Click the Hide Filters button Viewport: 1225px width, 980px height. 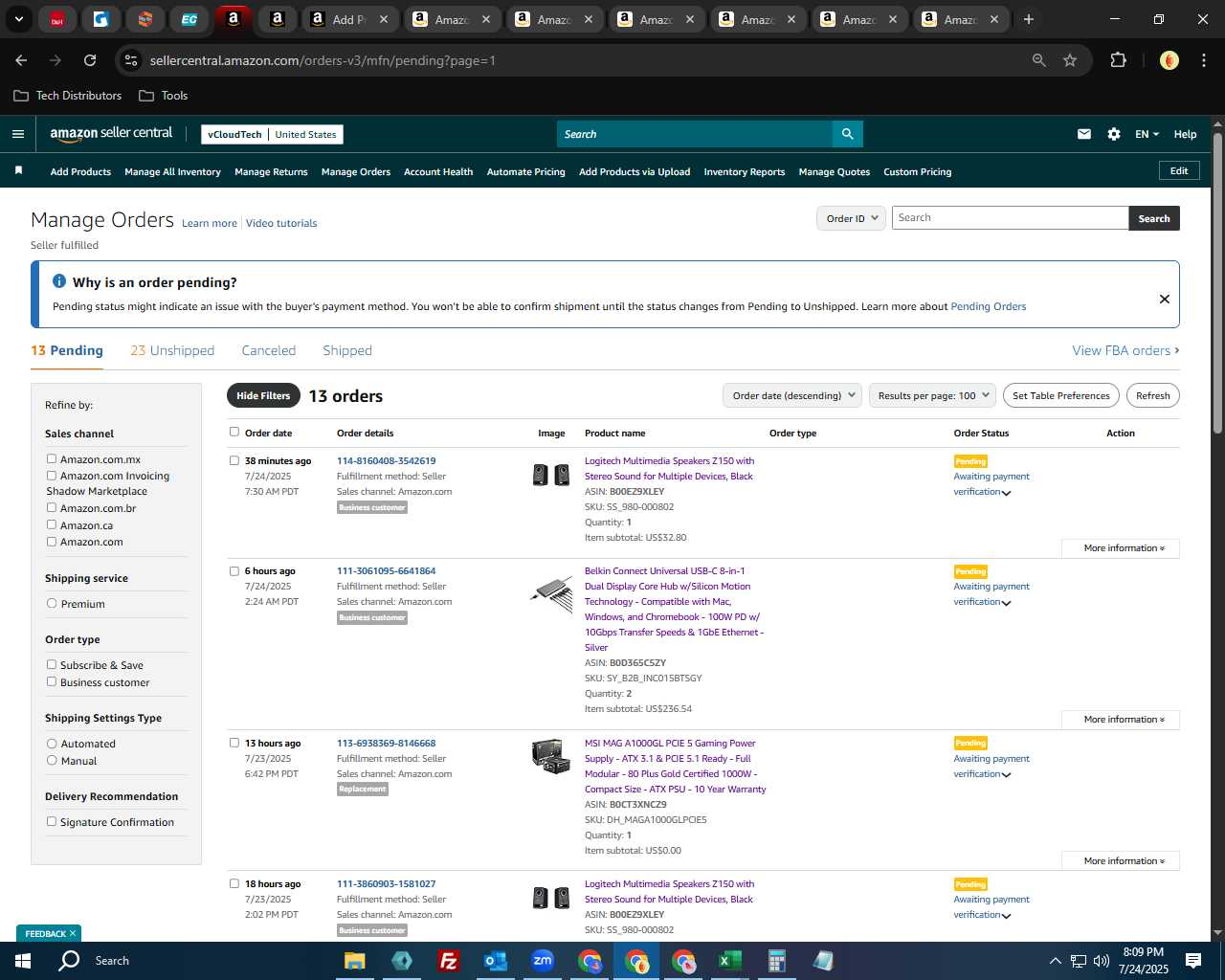[263, 395]
